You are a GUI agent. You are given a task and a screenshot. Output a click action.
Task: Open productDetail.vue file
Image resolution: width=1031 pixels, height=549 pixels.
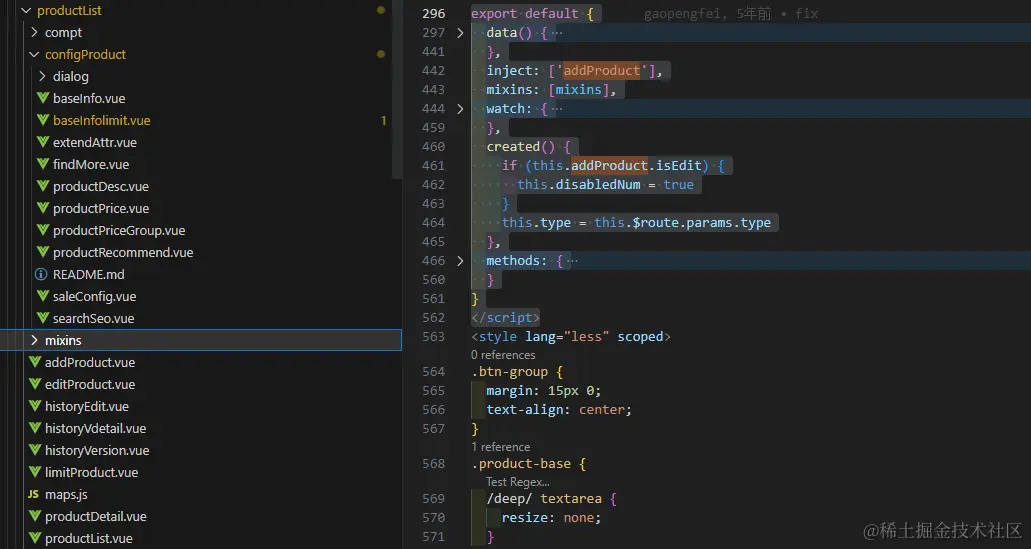(95, 516)
